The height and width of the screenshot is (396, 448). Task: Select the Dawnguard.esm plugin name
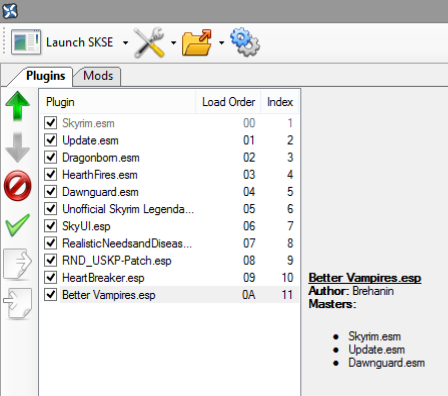[100, 192]
